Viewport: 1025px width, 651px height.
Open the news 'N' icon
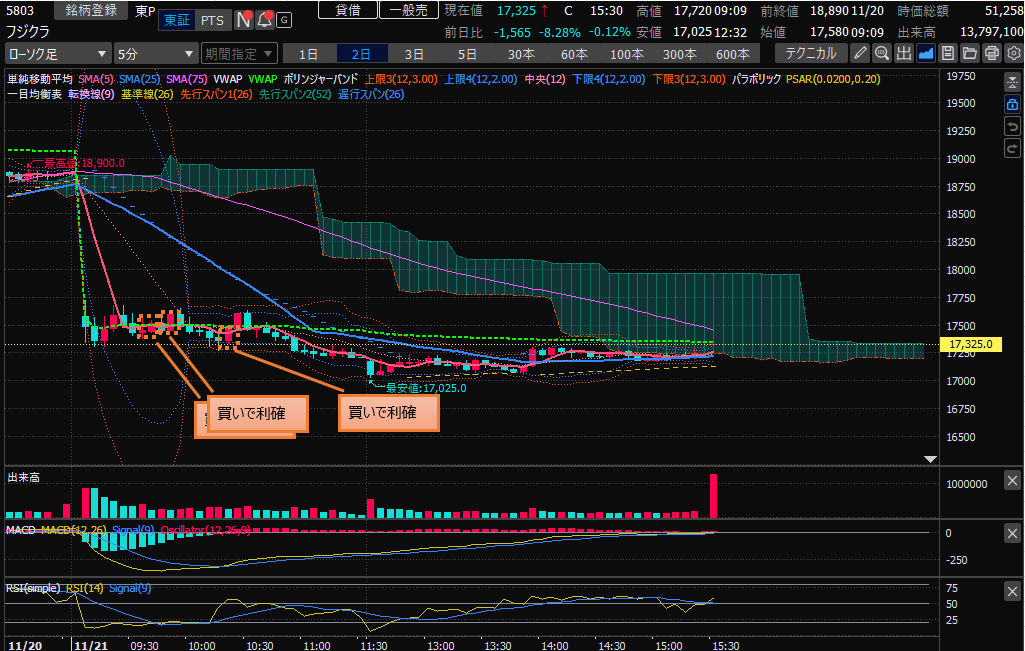244,20
